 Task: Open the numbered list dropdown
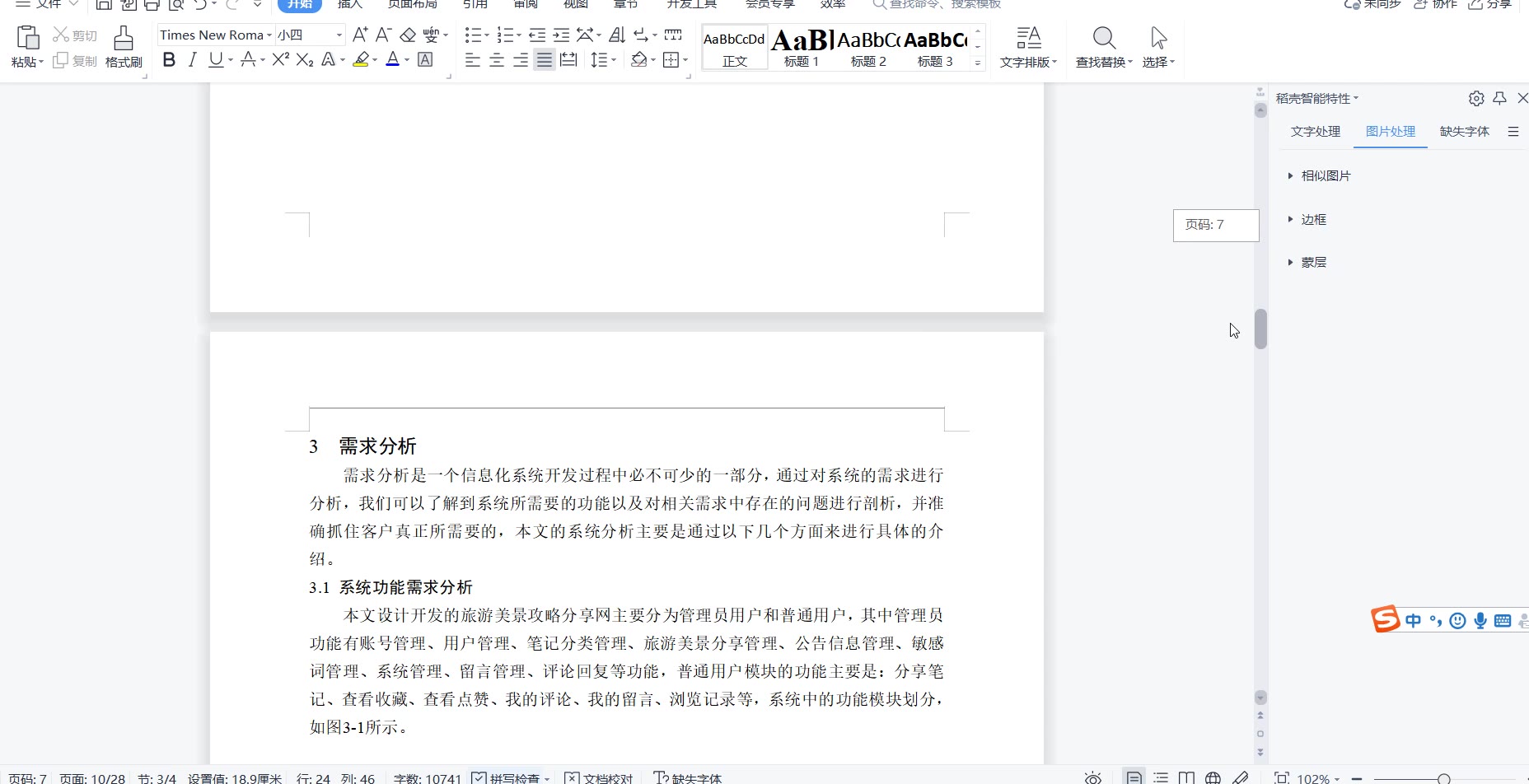(518, 35)
